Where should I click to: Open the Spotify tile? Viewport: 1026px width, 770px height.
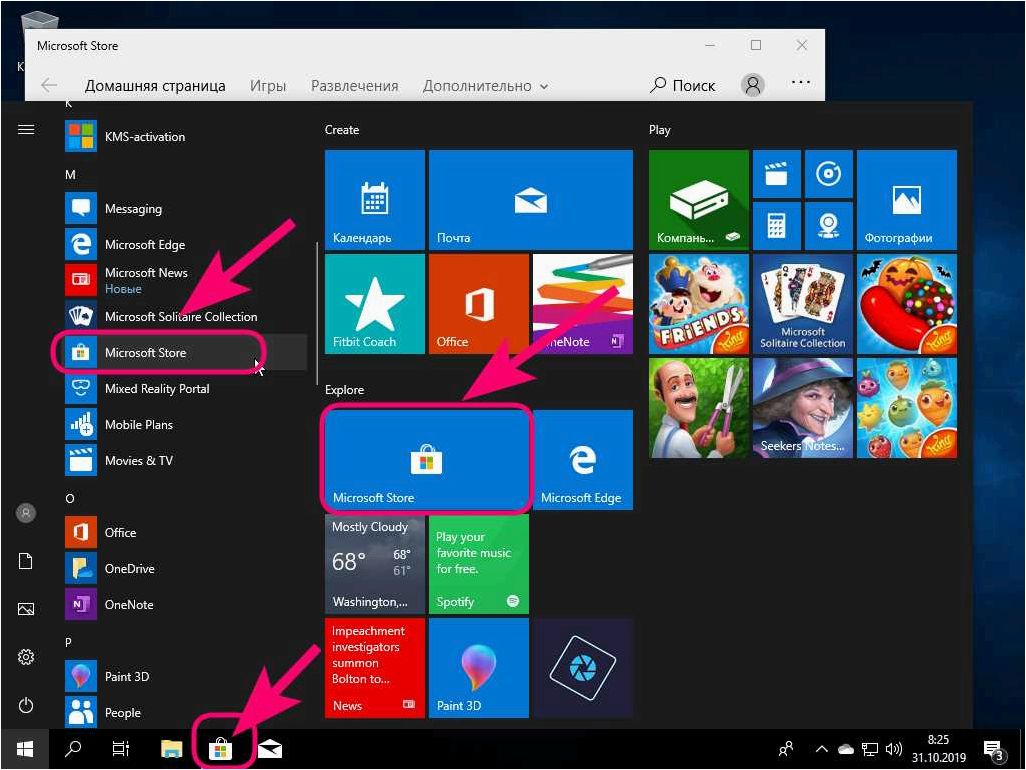479,564
